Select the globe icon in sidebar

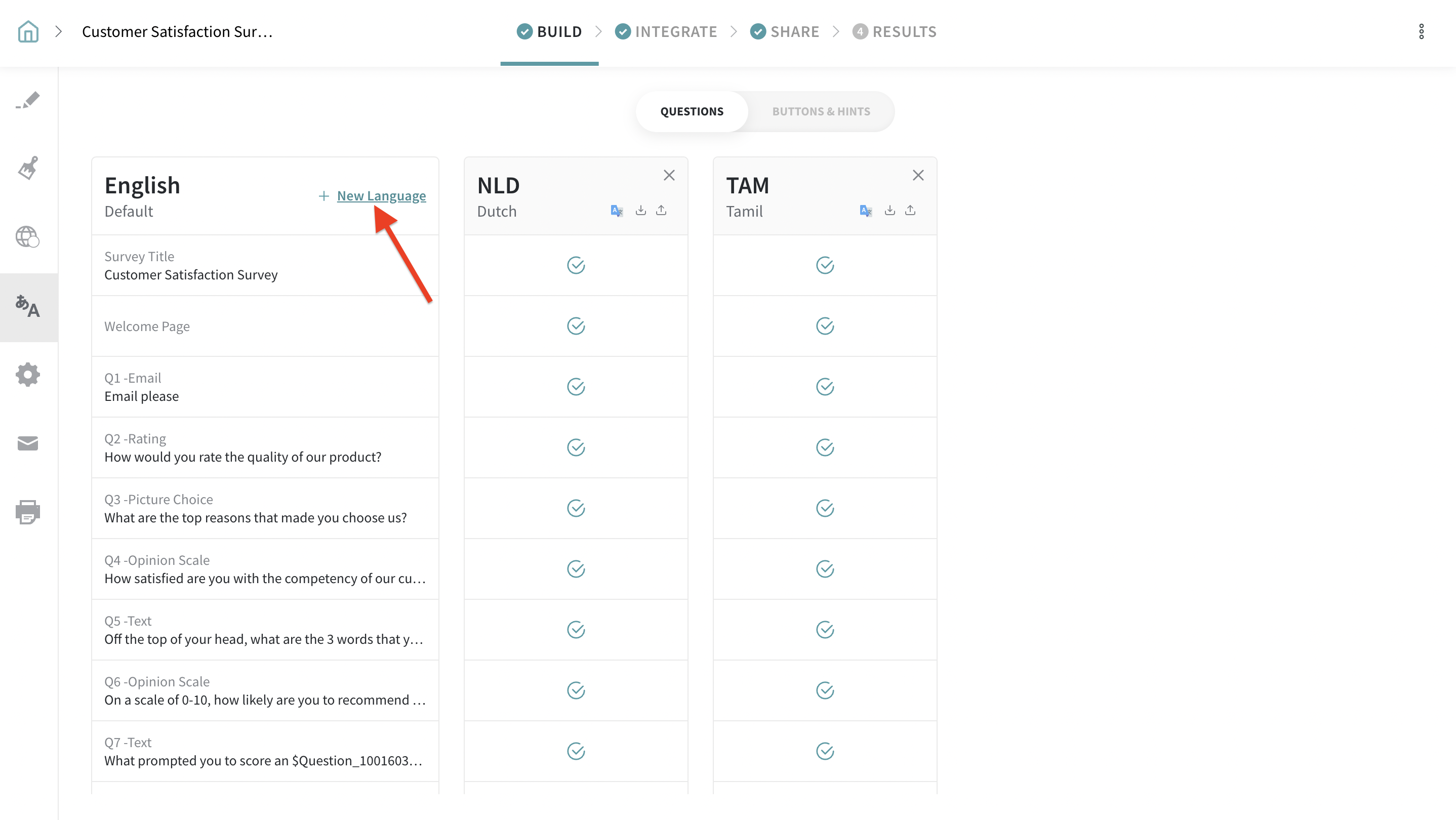click(28, 237)
